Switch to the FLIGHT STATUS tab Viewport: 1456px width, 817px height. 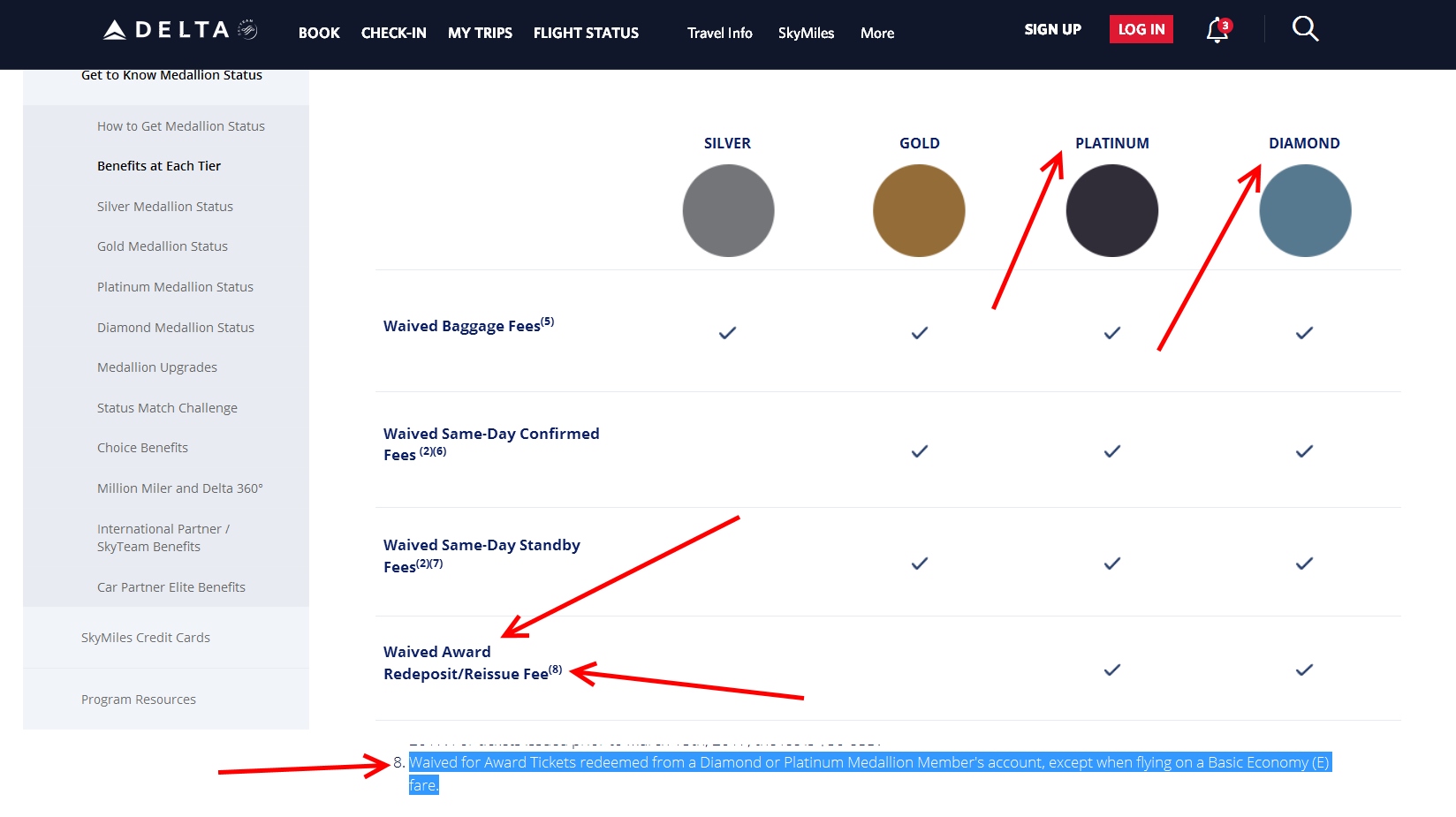tap(585, 33)
